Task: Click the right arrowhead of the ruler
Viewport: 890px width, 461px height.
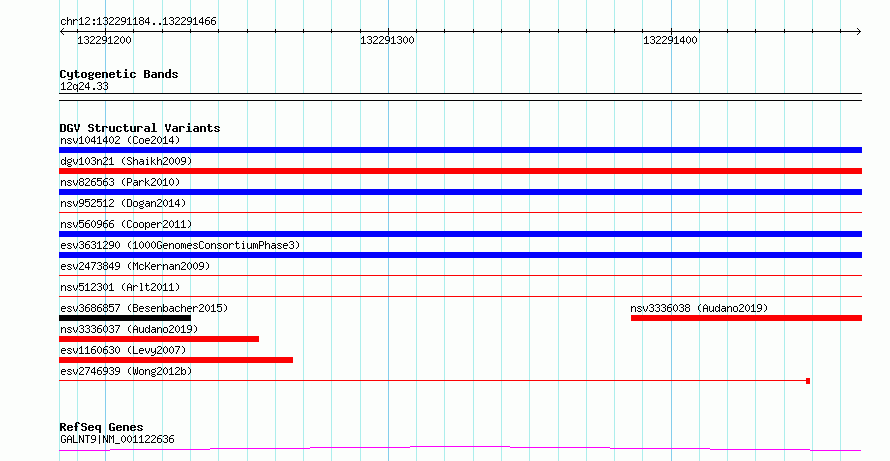Action: pos(859,32)
